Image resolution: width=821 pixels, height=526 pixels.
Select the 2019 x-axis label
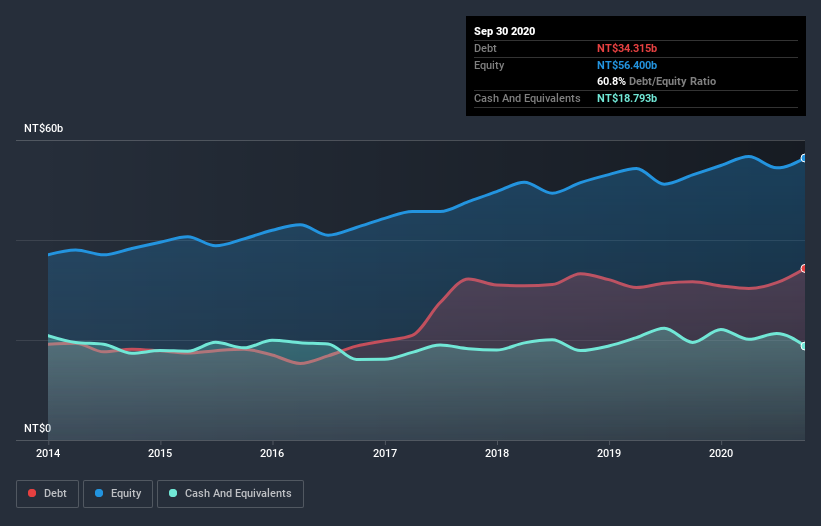click(609, 453)
